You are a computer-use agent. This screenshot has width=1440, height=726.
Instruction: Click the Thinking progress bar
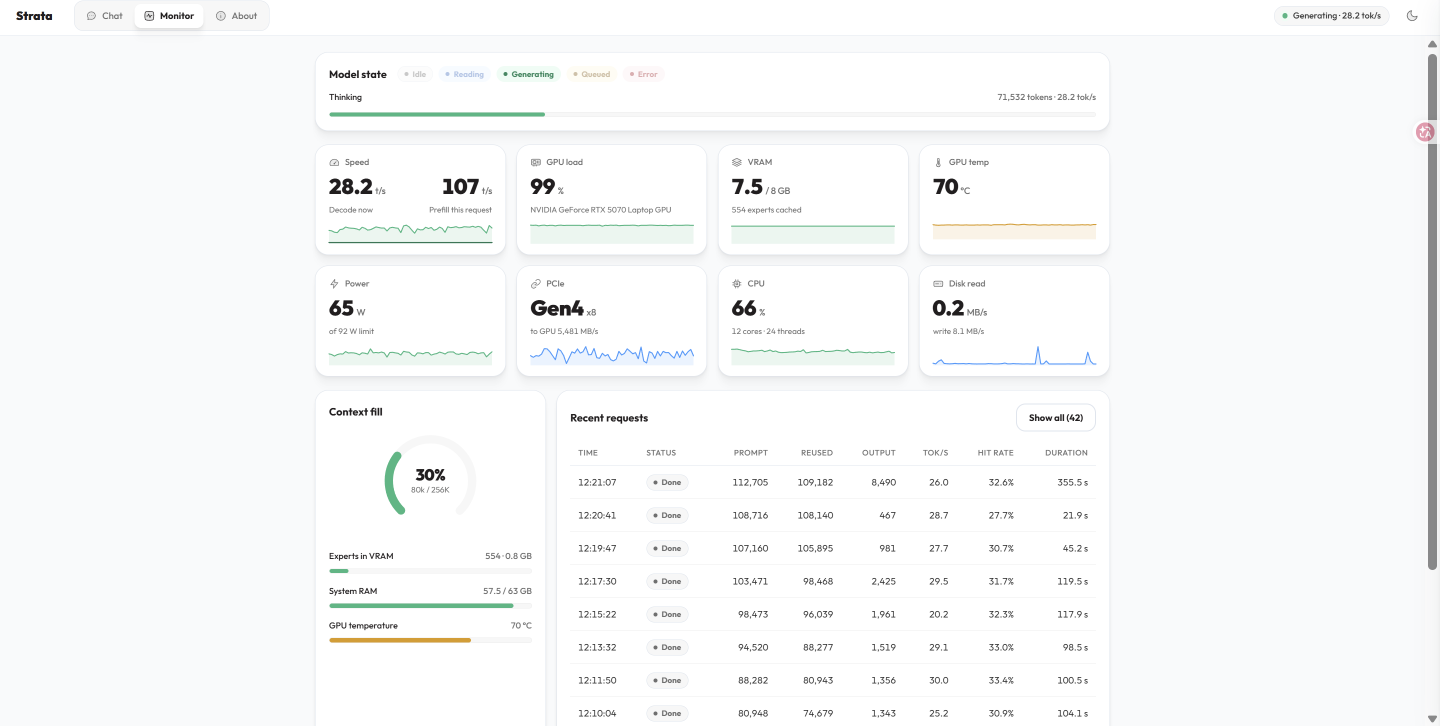[712, 114]
